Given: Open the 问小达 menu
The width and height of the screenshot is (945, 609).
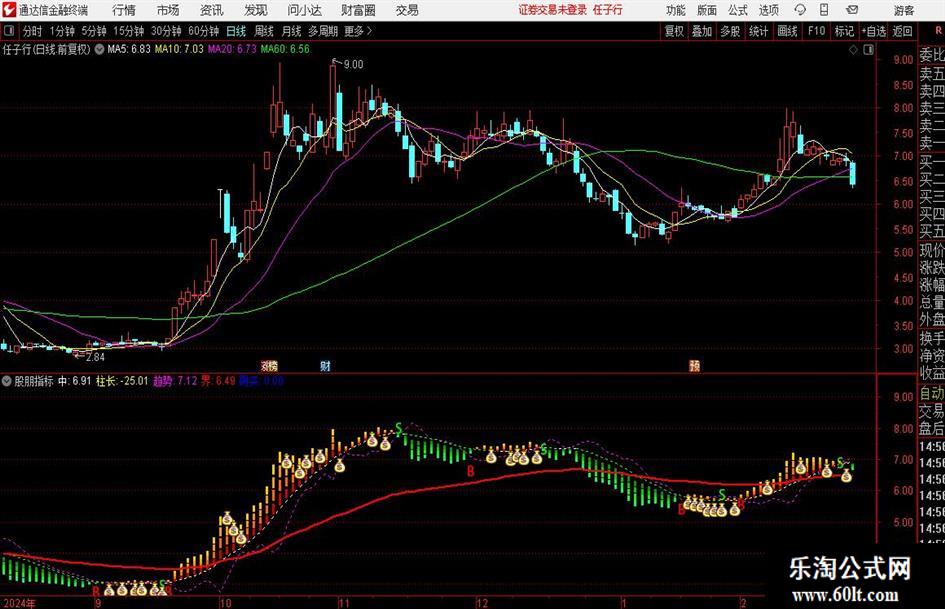Looking at the screenshot, I should [304, 10].
